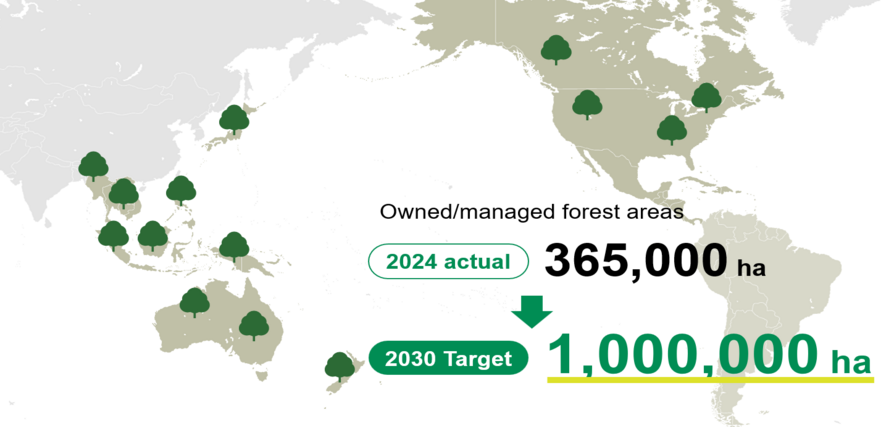Image resolution: width=894 pixels, height=427 pixels.
Task: Click the westernmost tree icon over Myanmar
Action: tap(93, 166)
